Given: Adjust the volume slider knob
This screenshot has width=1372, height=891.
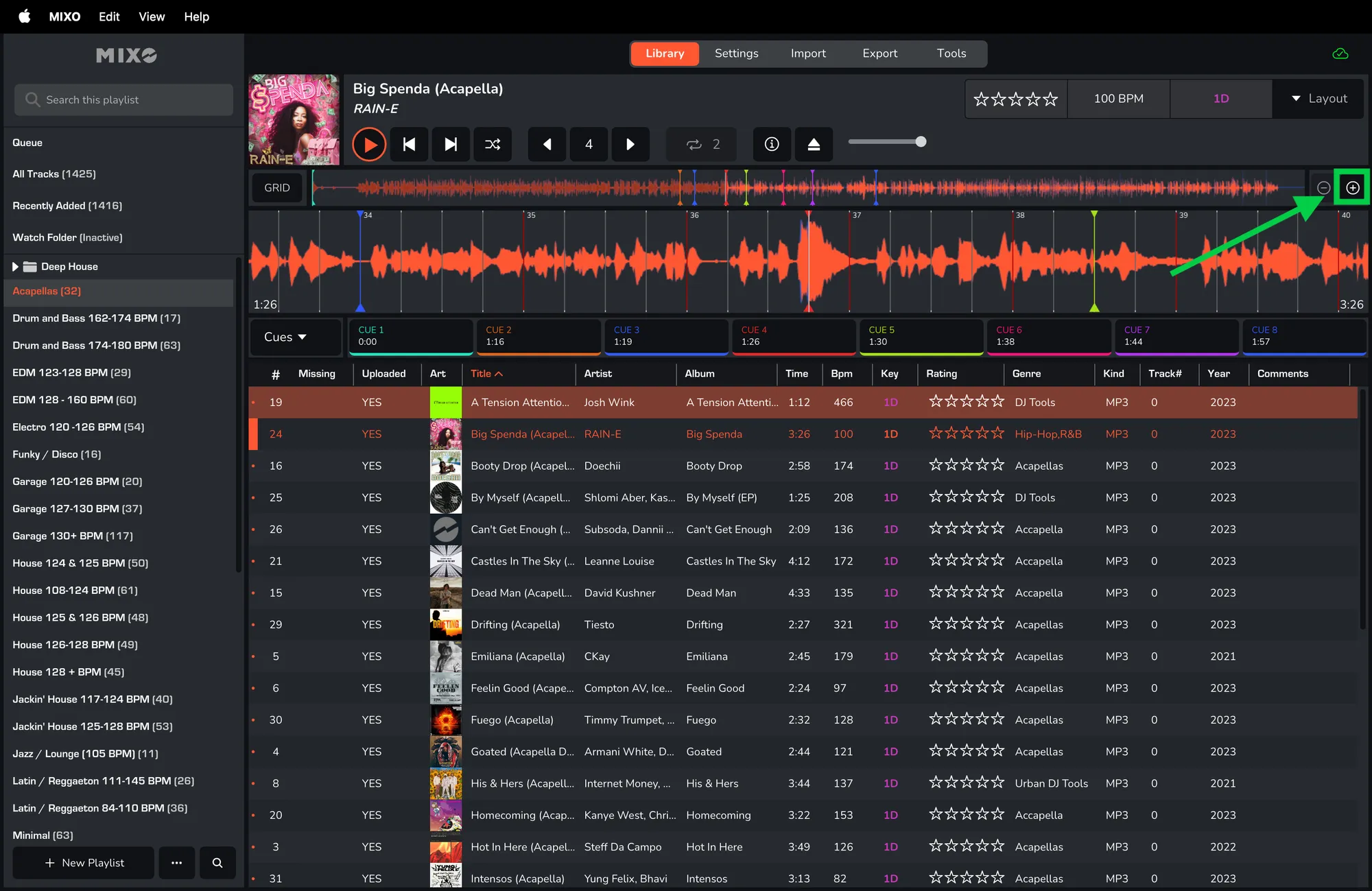Looking at the screenshot, I should tap(921, 142).
